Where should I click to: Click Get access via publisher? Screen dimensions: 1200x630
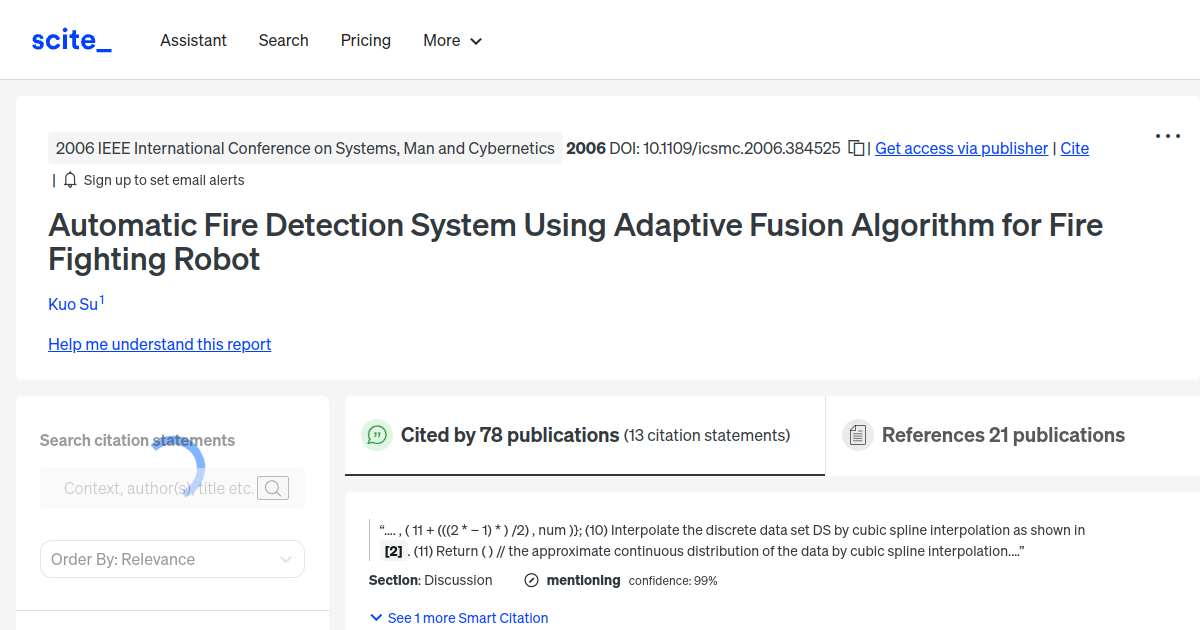click(960, 147)
